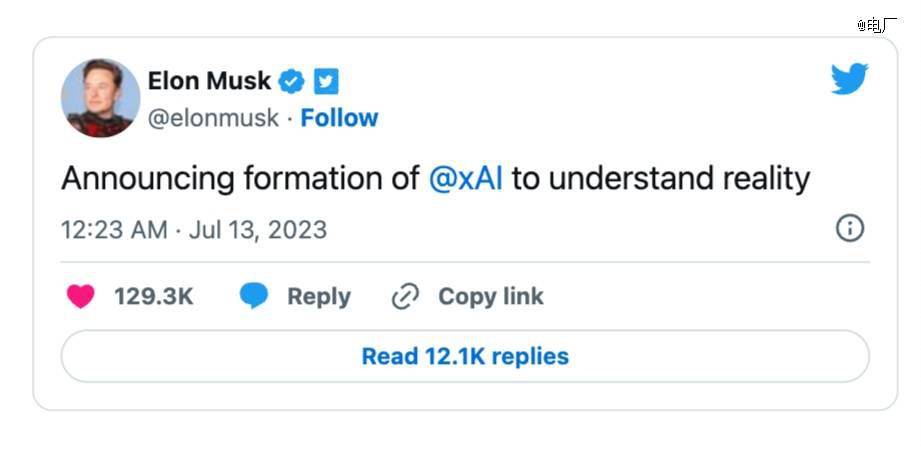Click the blue verified checkmark badge
Screen dimensions: 921x450
[x=291, y=81]
